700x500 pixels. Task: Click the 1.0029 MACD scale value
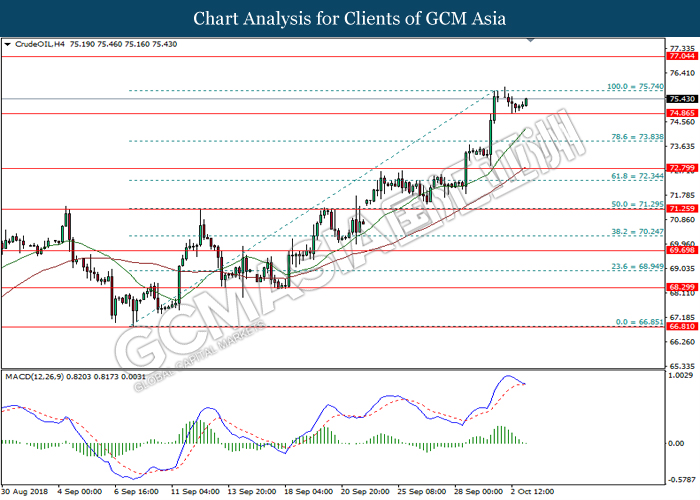682,375
